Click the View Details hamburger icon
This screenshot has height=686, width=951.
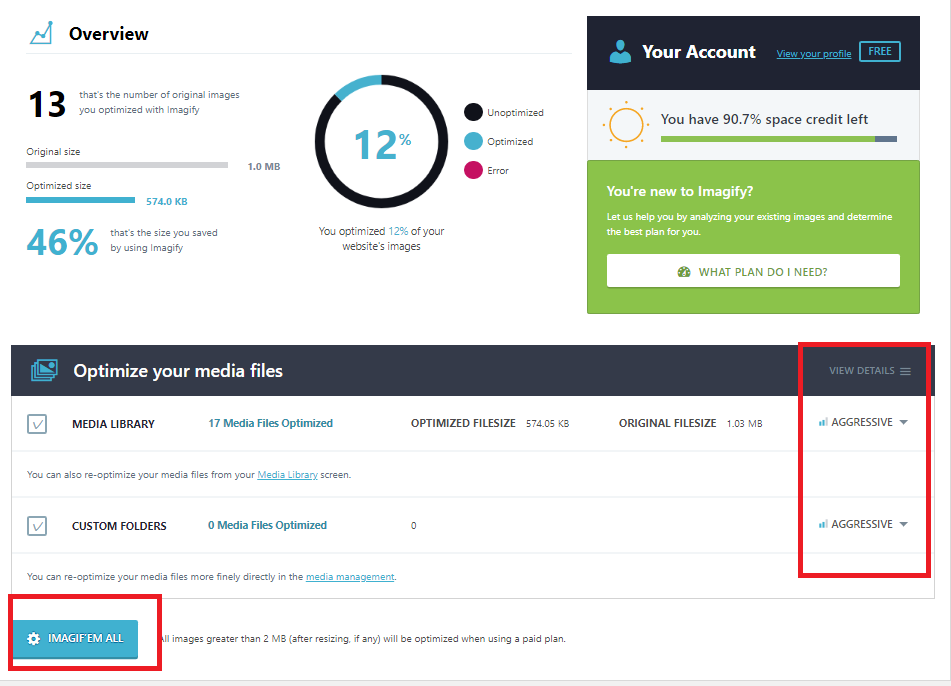click(905, 371)
